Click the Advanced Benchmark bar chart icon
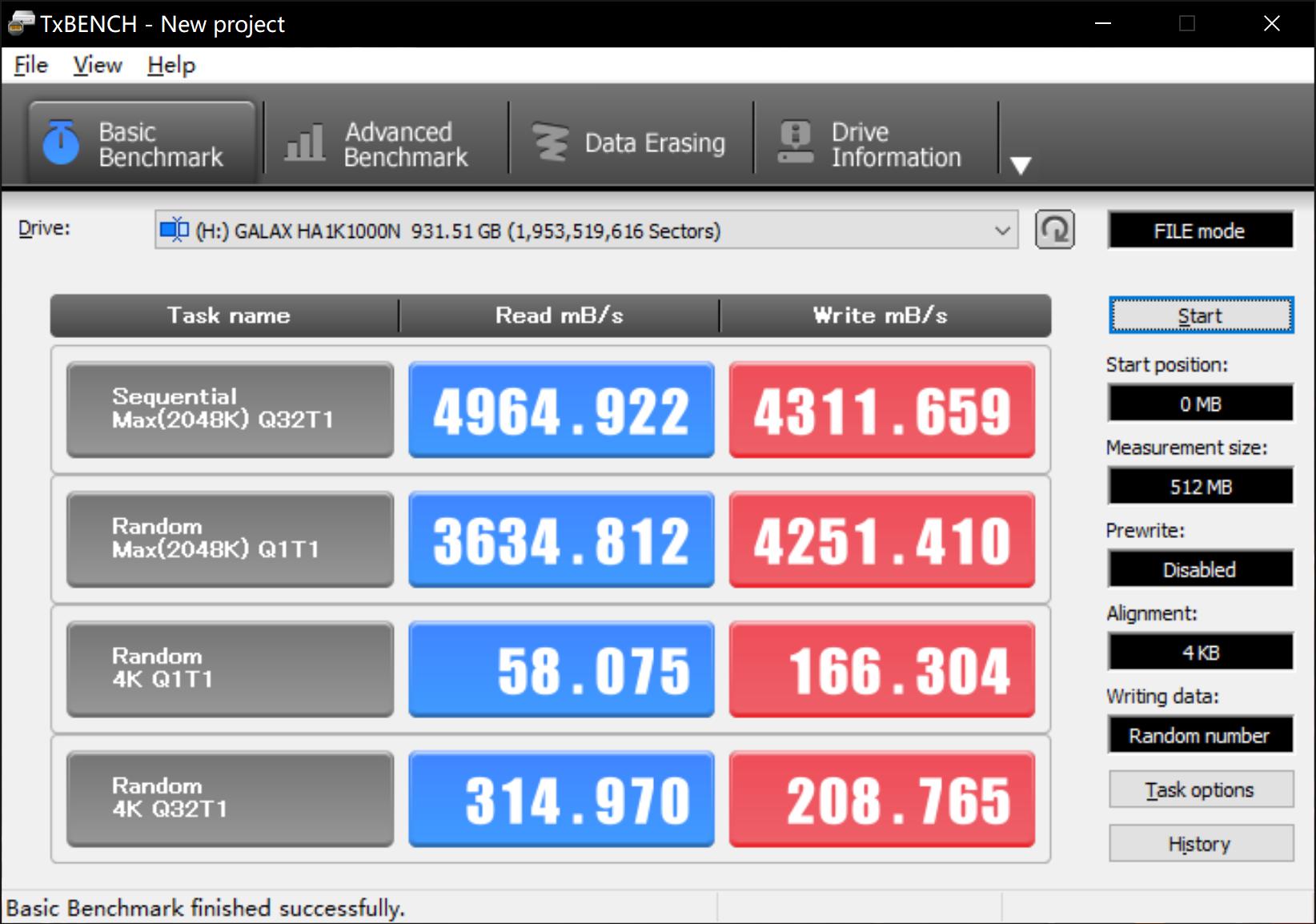Image resolution: width=1316 pixels, height=924 pixels. pos(305,143)
